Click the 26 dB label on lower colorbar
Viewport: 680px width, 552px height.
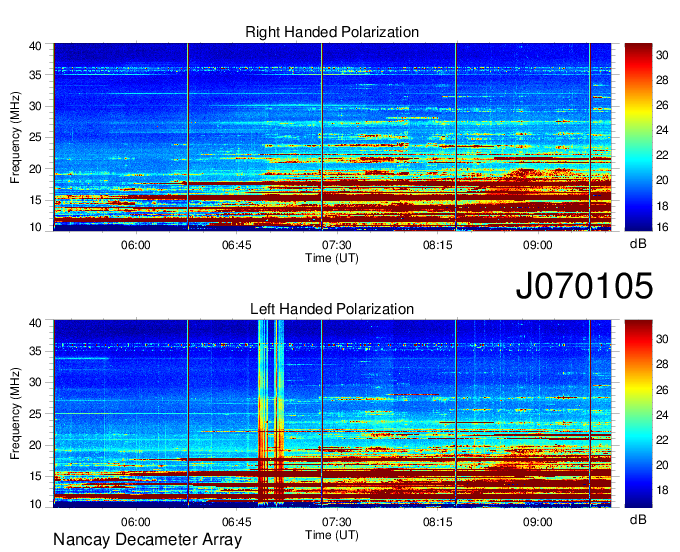(x=662, y=390)
